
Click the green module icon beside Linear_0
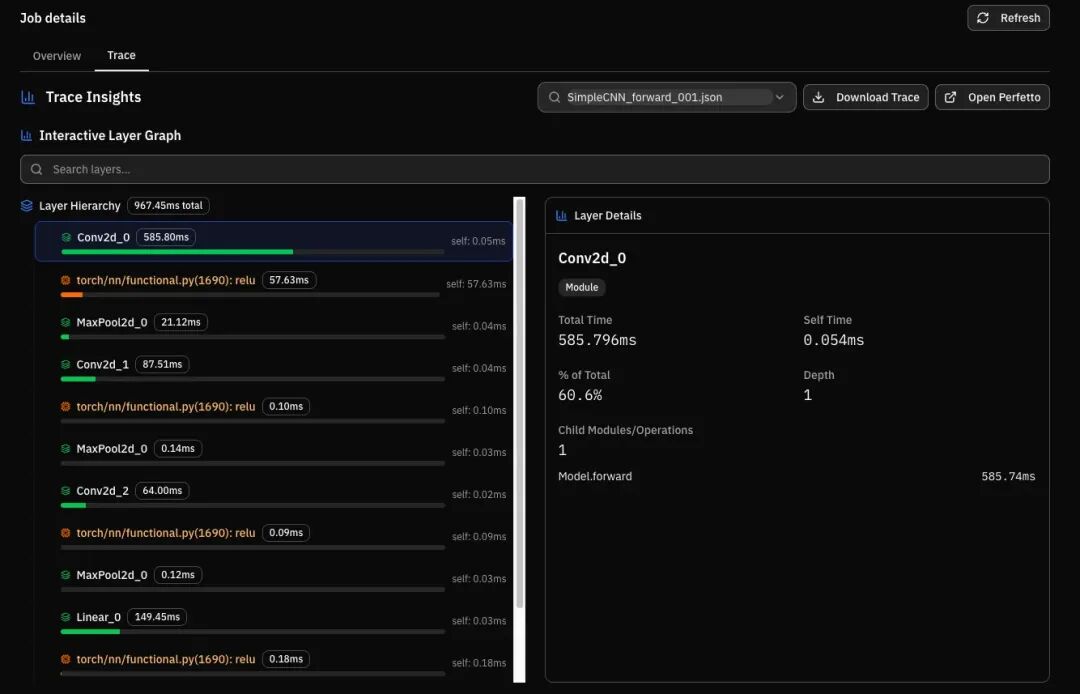(x=65, y=617)
